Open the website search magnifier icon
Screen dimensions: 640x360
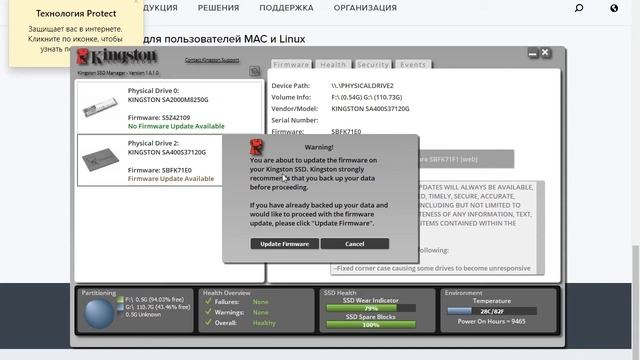[579, 8]
